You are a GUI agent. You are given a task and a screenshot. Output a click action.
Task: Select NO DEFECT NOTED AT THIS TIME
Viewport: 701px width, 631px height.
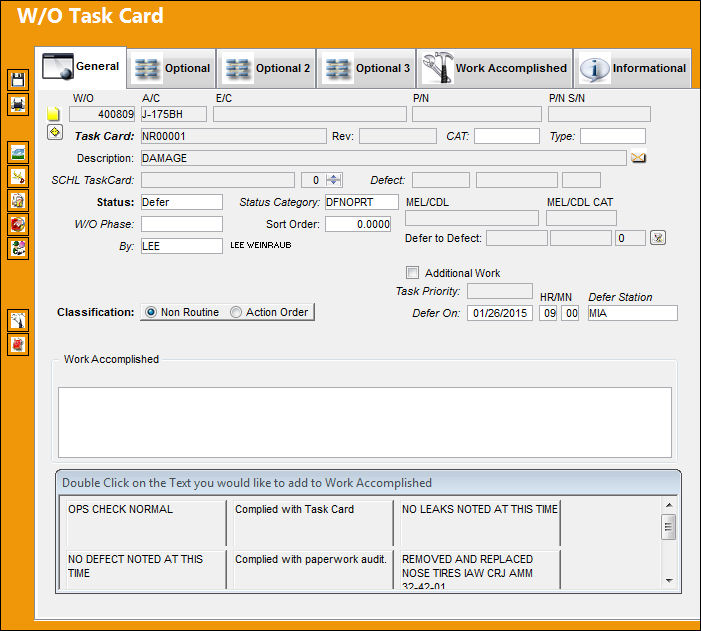[x=135, y=566]
